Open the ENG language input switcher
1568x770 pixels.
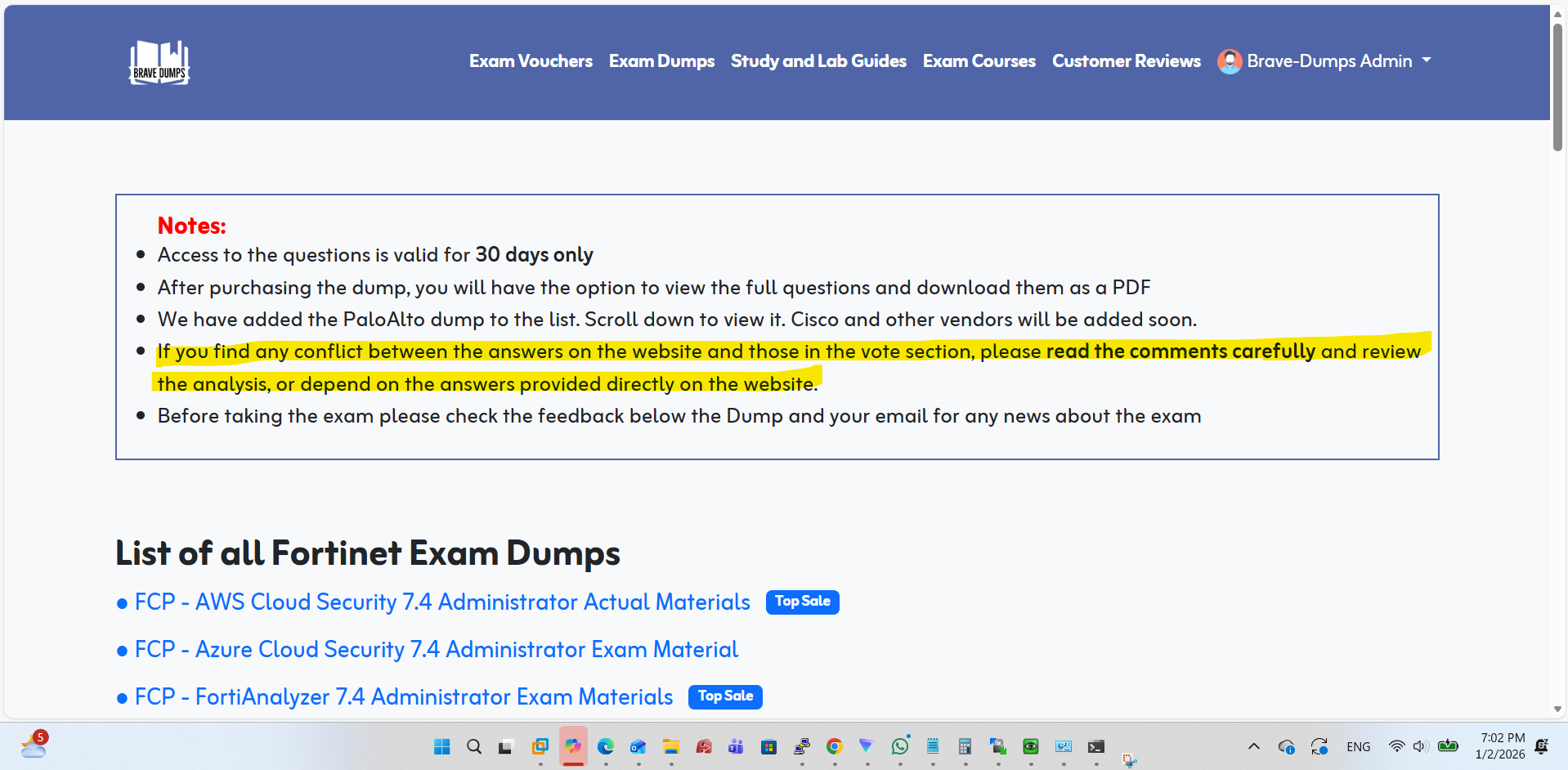[x=1358, y=746]
